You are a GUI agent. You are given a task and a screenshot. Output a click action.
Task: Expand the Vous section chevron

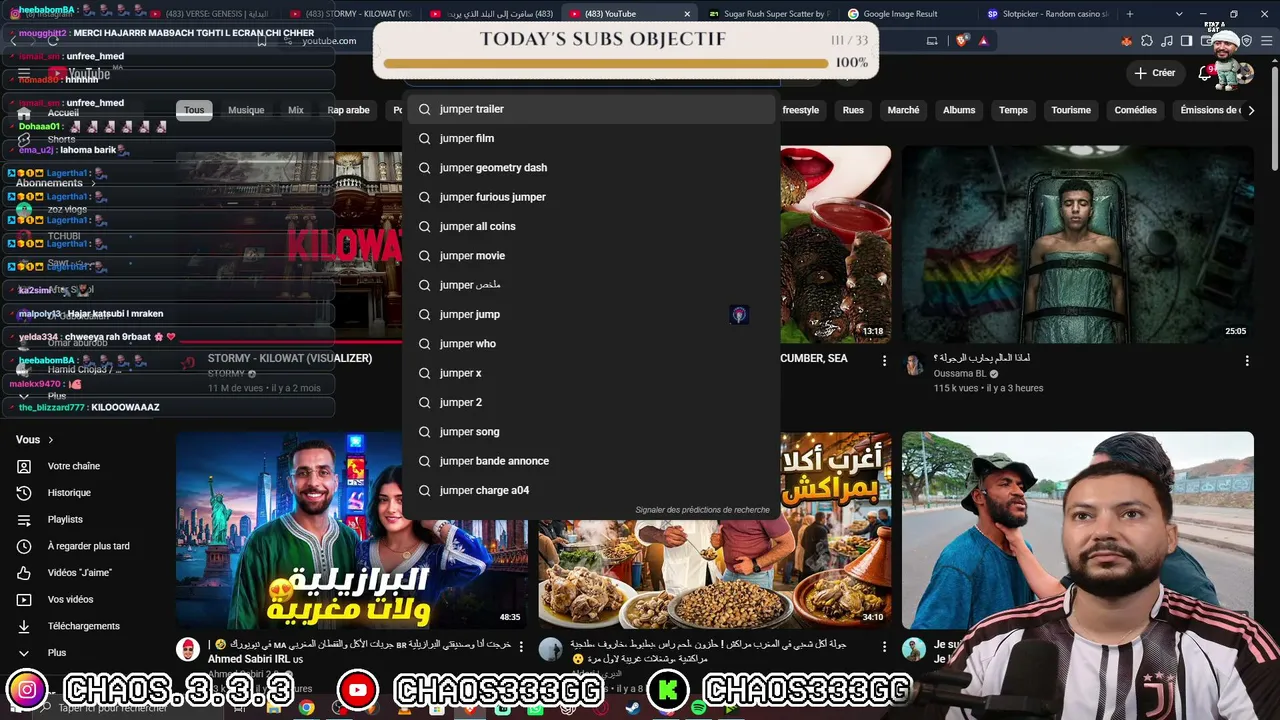pos(51,440)
